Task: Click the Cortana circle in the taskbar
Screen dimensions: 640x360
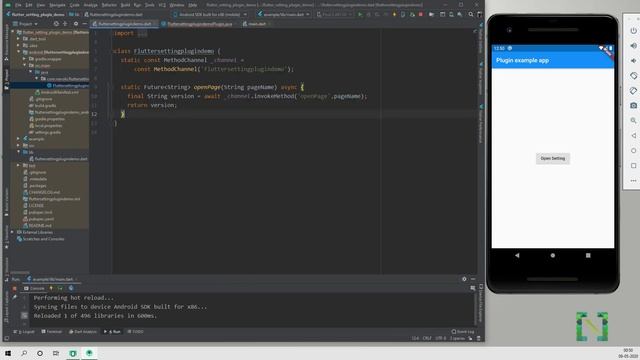Action: (40, 353)
